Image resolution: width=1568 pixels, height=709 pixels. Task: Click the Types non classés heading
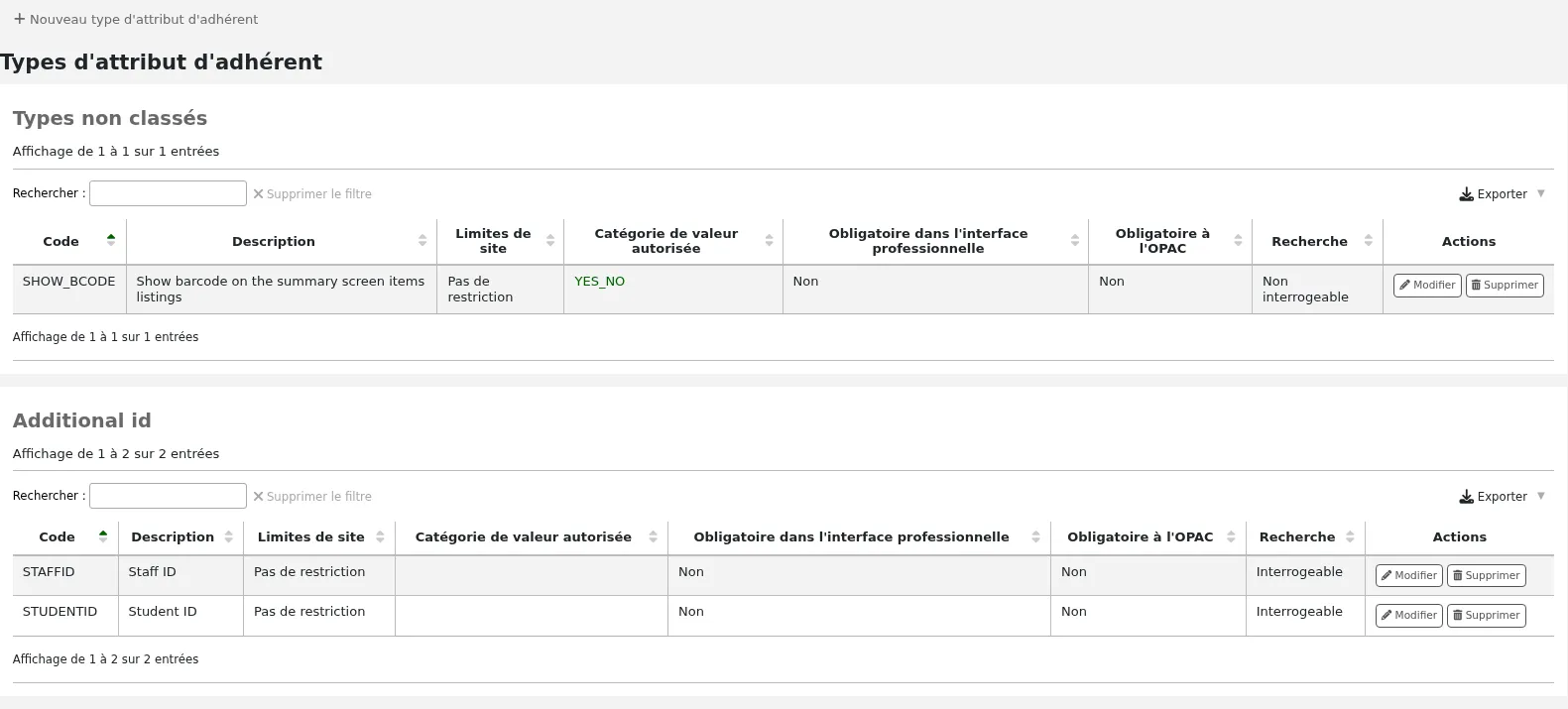[x=110, y=118]
